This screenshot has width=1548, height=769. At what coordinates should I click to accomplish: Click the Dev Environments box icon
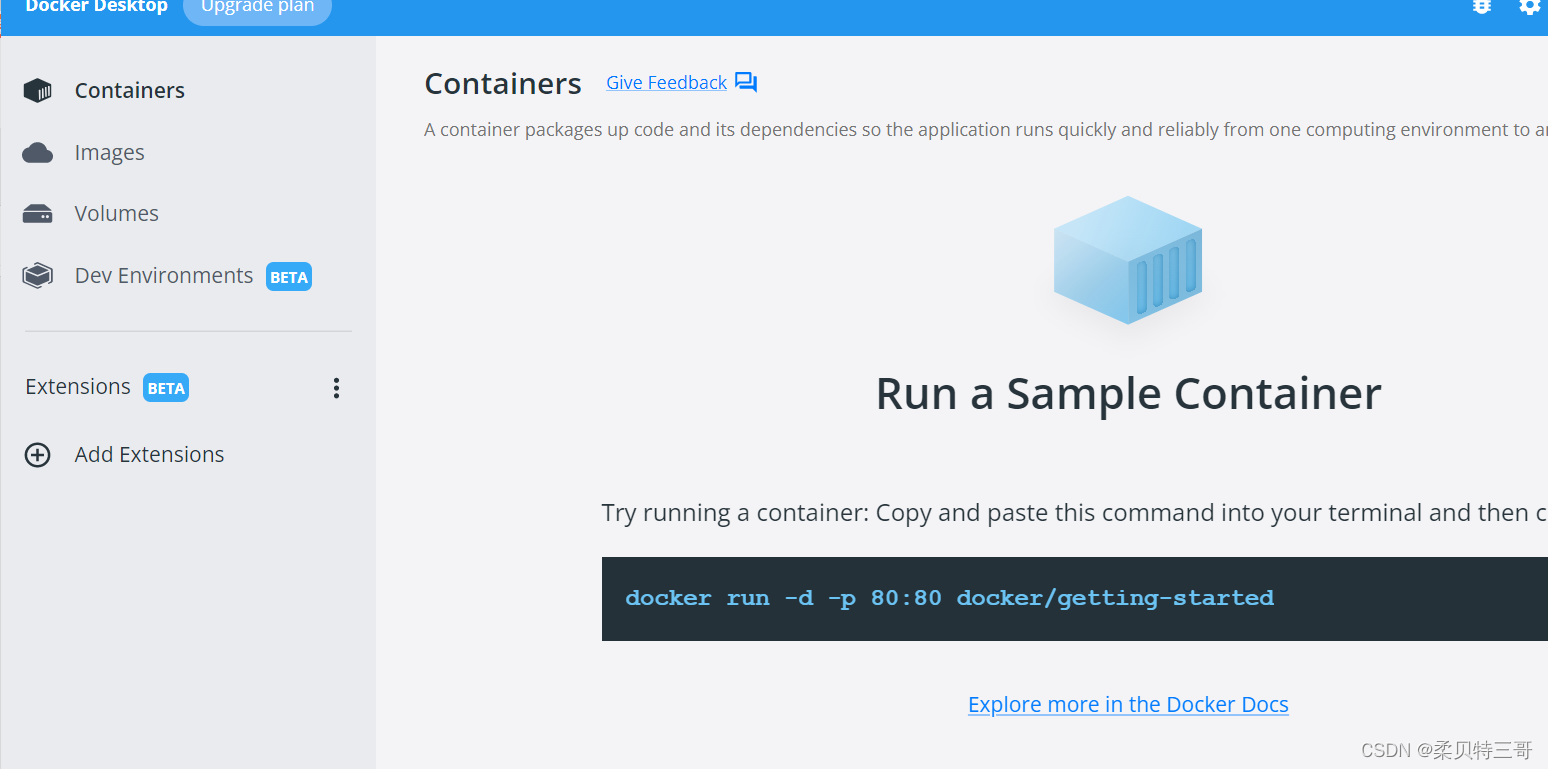point(37,276)
